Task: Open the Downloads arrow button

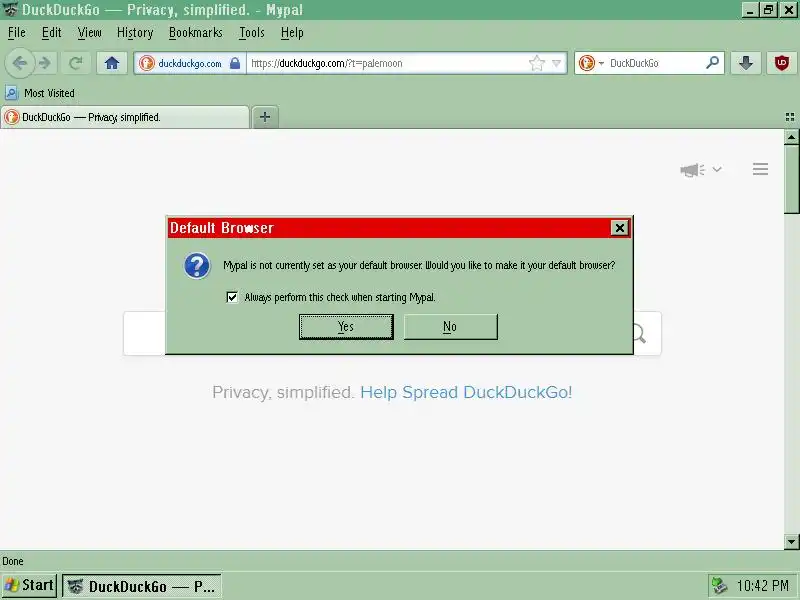Action: pyautogui.click(x=746, y=63)
